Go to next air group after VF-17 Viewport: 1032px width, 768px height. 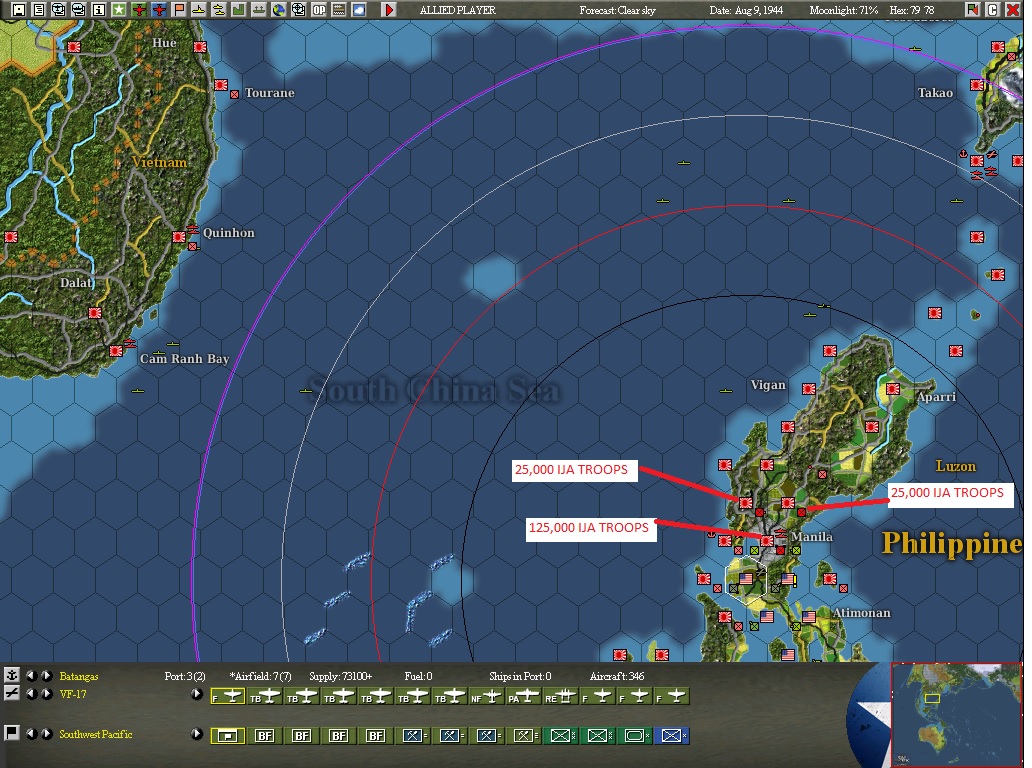tap(46, 693)
